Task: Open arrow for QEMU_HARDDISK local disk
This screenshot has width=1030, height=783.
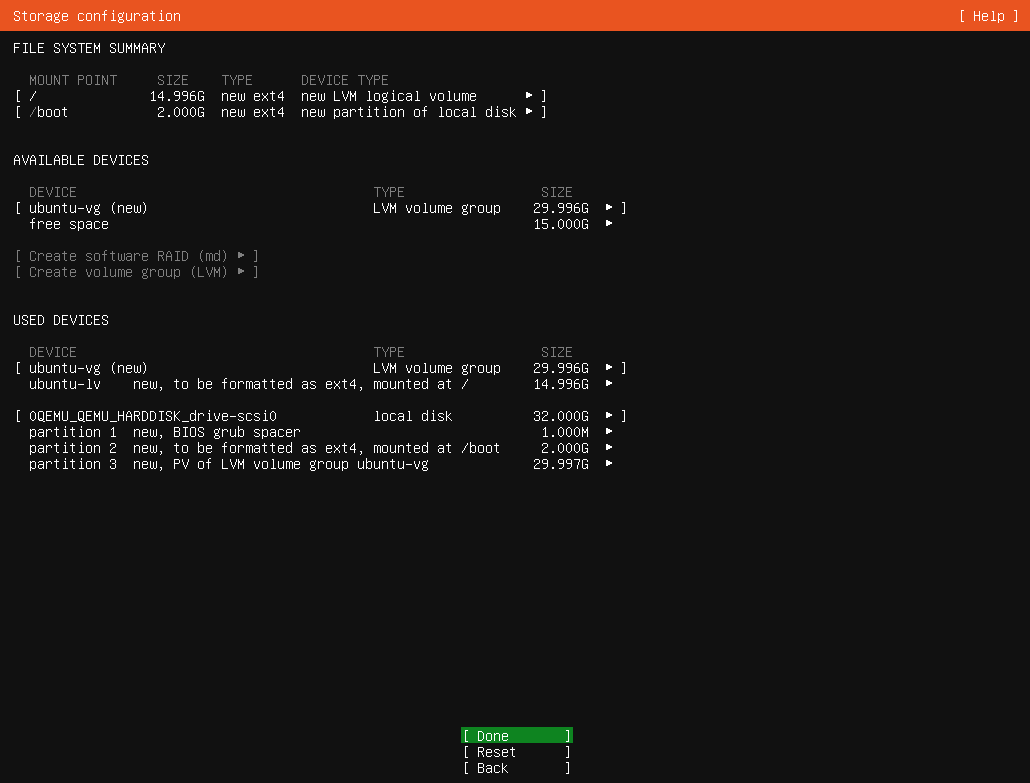Action: click(610, 416)
